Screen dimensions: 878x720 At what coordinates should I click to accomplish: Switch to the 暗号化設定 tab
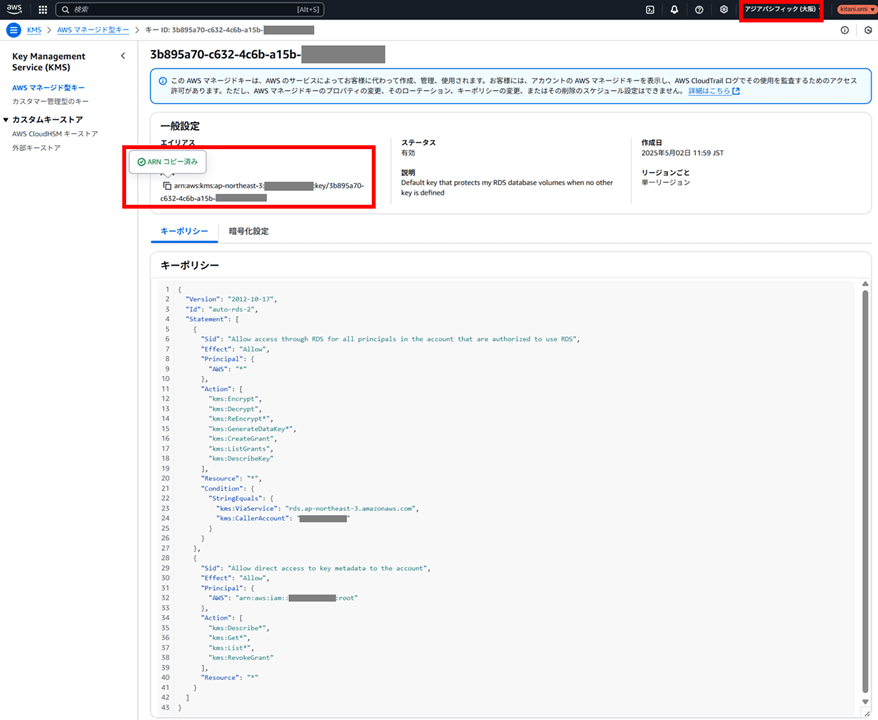pyautogui.click(x=249, y=231)
